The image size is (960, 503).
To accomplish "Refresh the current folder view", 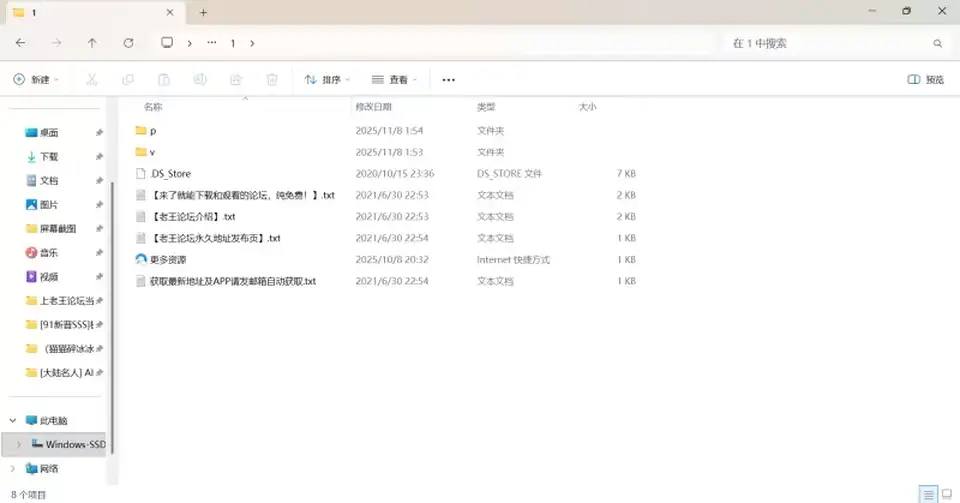I will (x=128, y=43).
